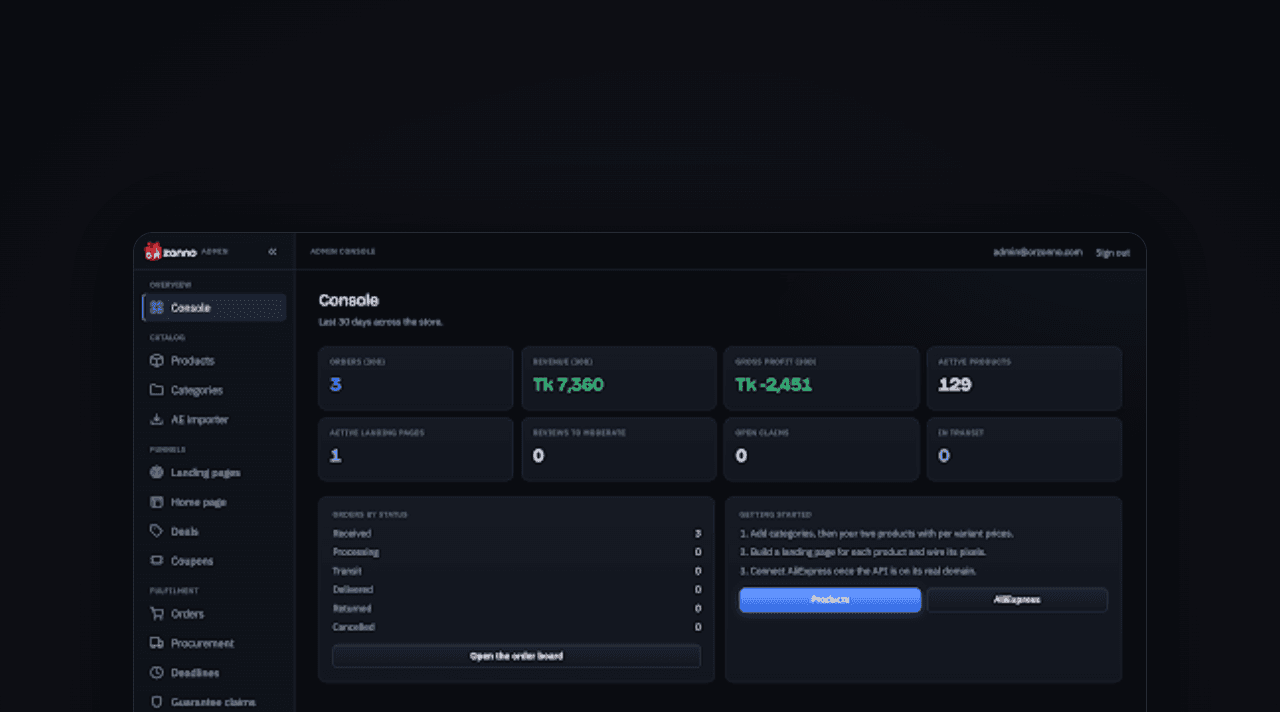Click the Build a landing page step

(x=863, y=552)
